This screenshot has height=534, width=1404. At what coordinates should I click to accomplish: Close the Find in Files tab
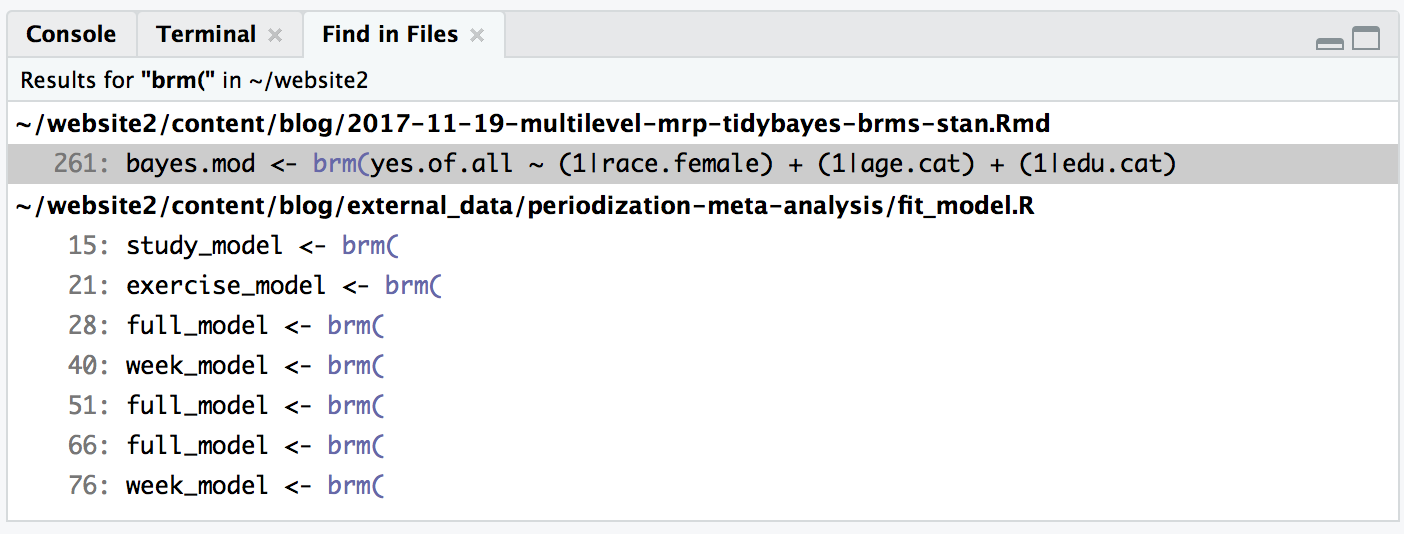tap(477, 35)
